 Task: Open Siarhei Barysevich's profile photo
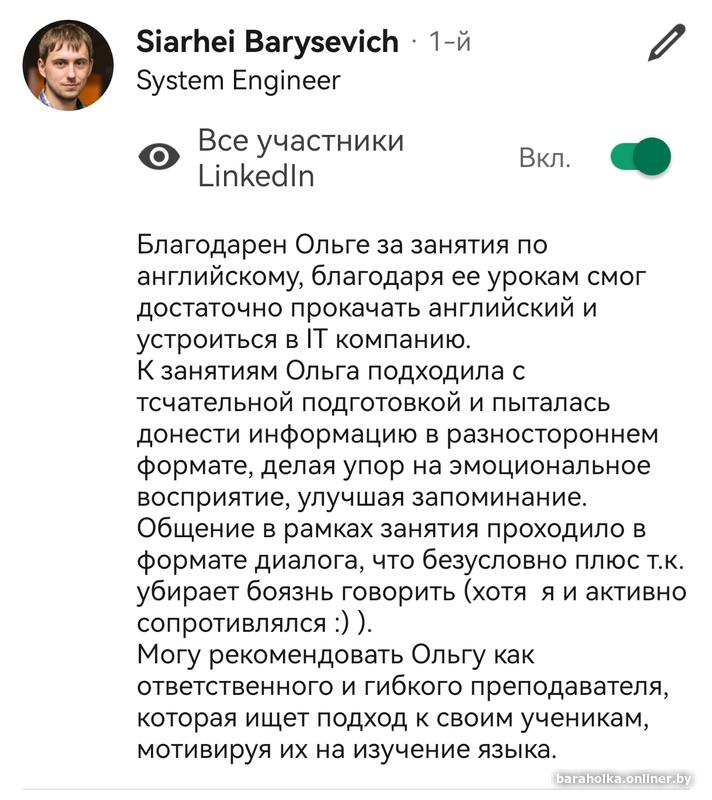[68, 65]
